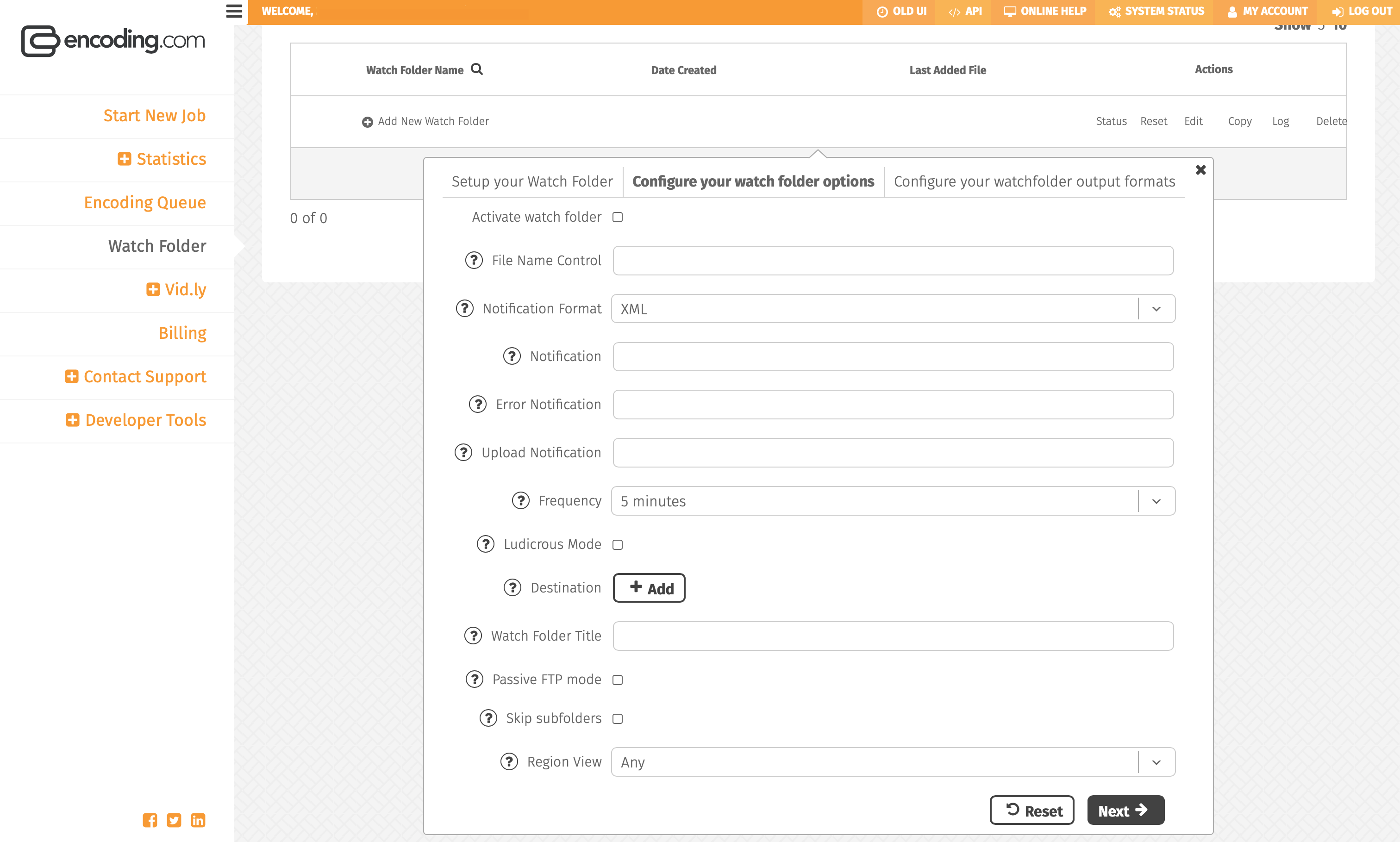Click the Region View help icon

(509, 761)
